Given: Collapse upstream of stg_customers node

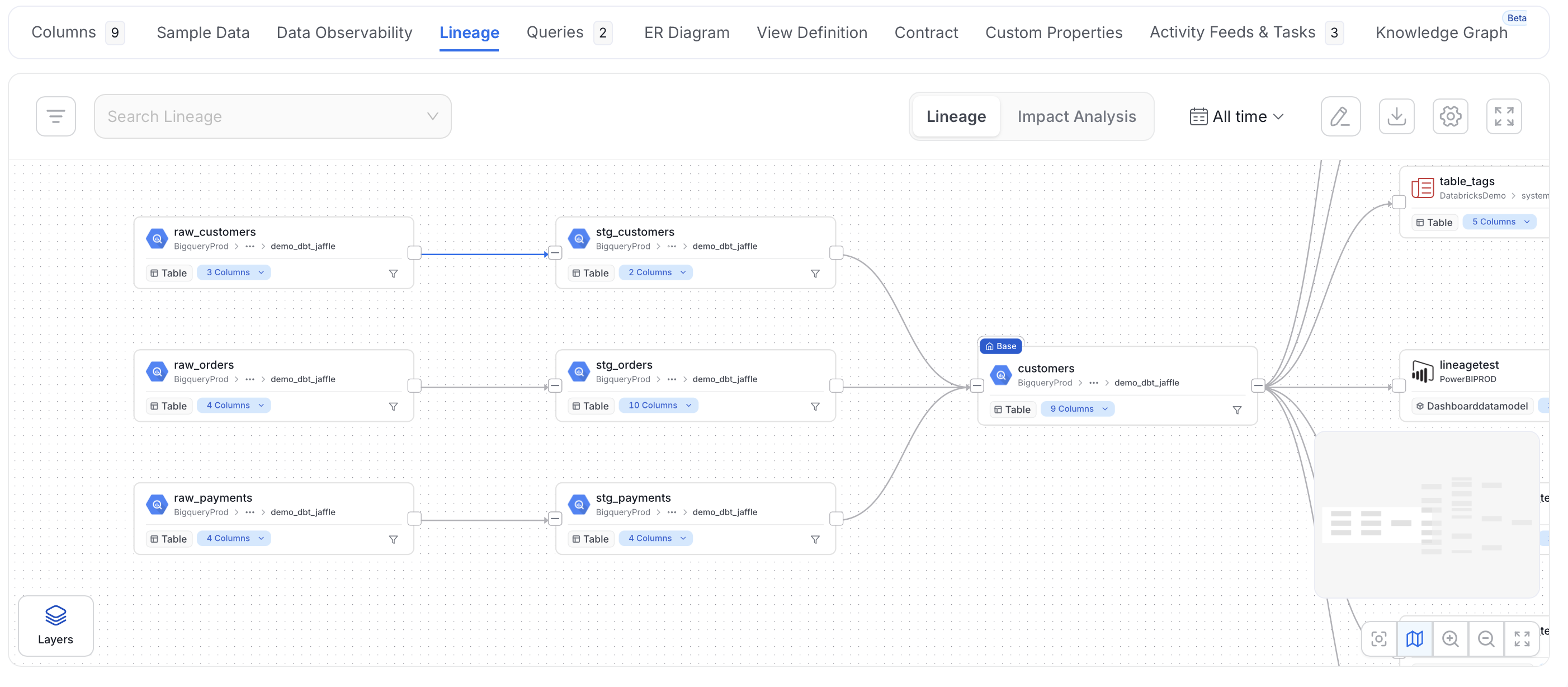Looking at the screenshot, I should [555, 253].
